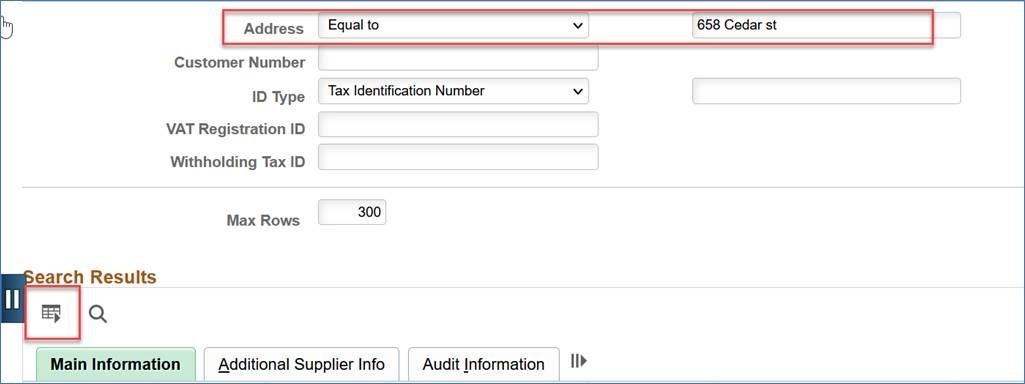
Task: Click the Search Results heading
Action: [x=90, y=277]
